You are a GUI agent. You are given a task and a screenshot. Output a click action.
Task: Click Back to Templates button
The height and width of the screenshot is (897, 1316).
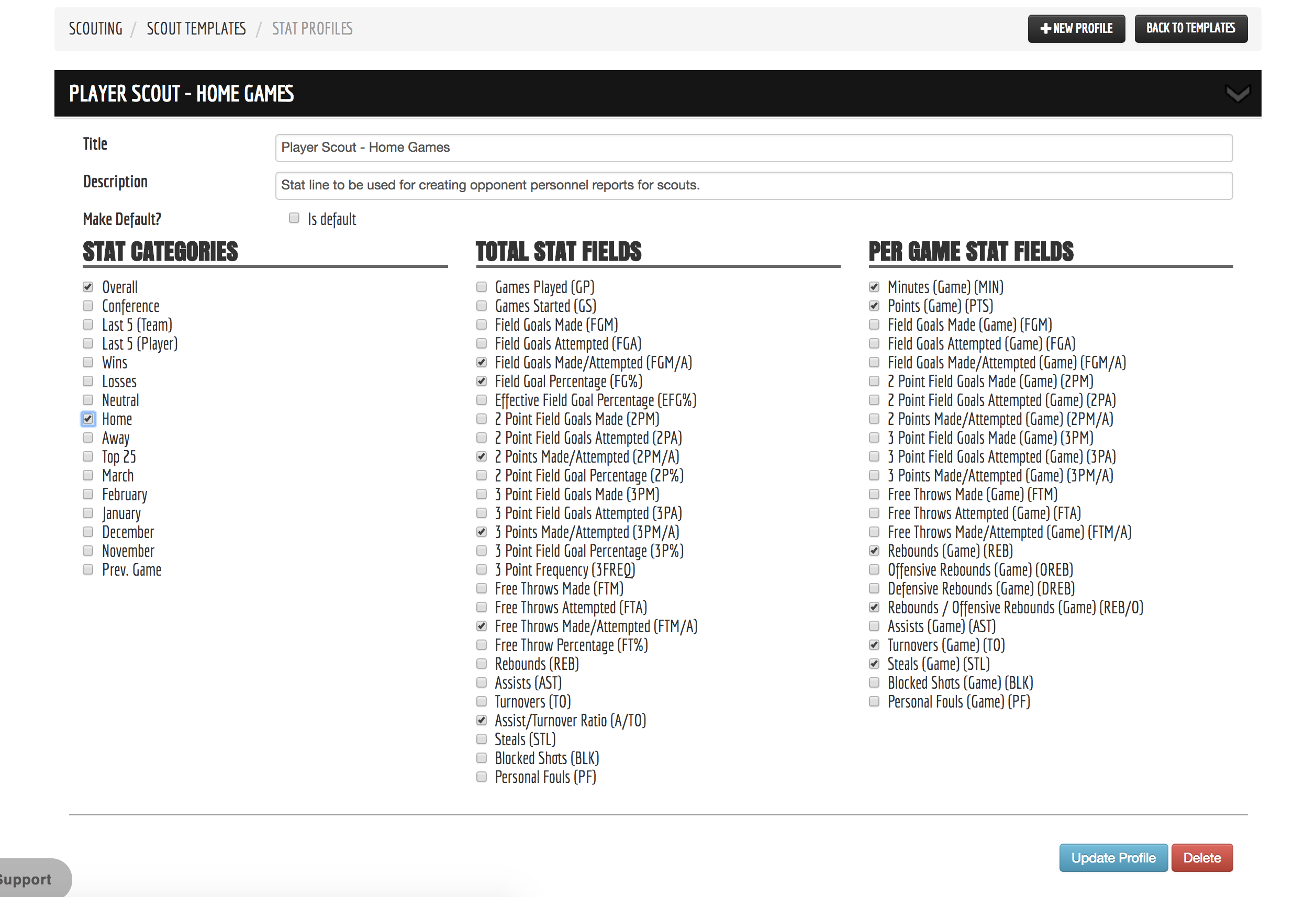click(1190, 28)
